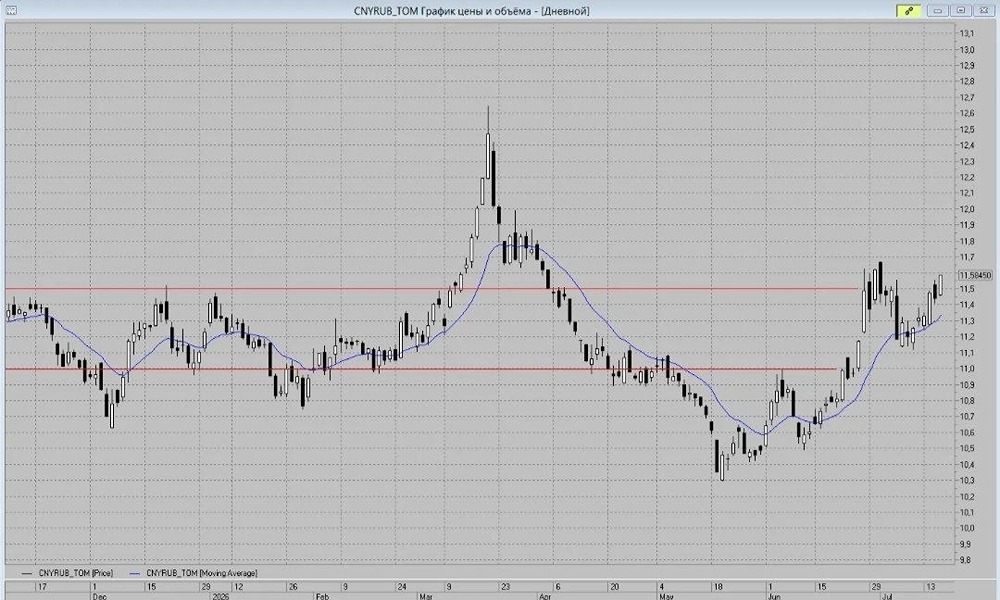Click the 13,1 price axis label
Screen dimensions: 1000x600
(967, 33)
